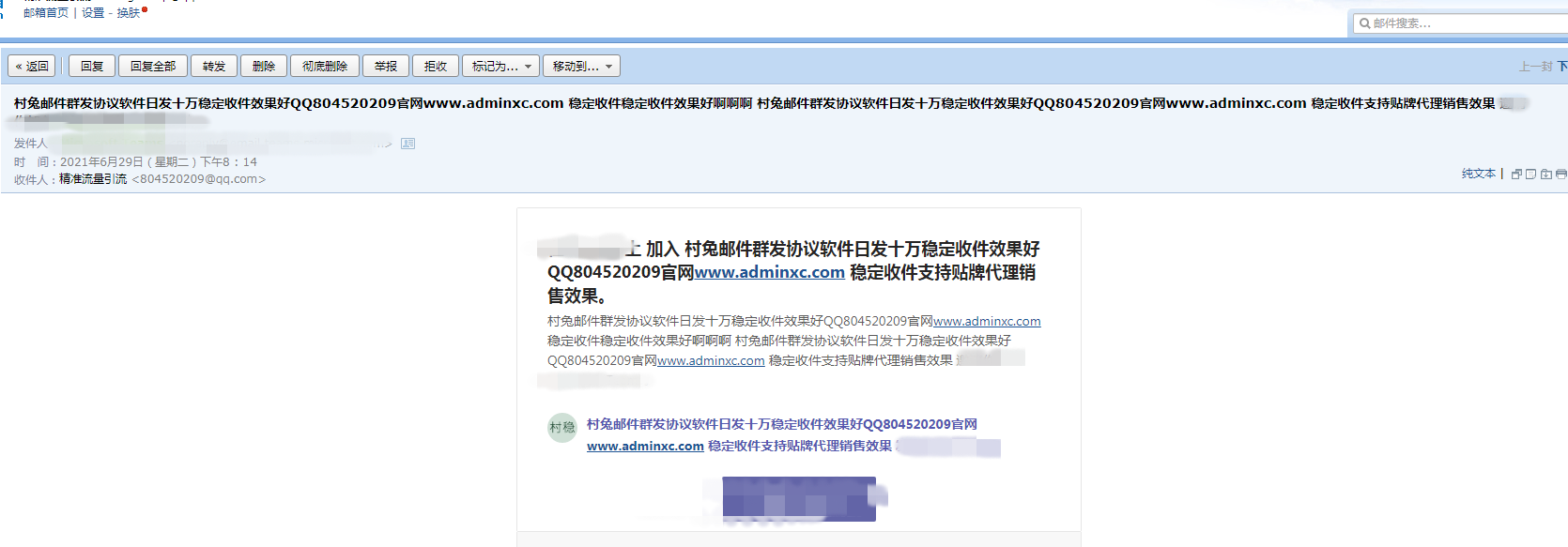Click the save/download email icon
This screenshot has height=547, width=1568.
[x=1546, y=174]
